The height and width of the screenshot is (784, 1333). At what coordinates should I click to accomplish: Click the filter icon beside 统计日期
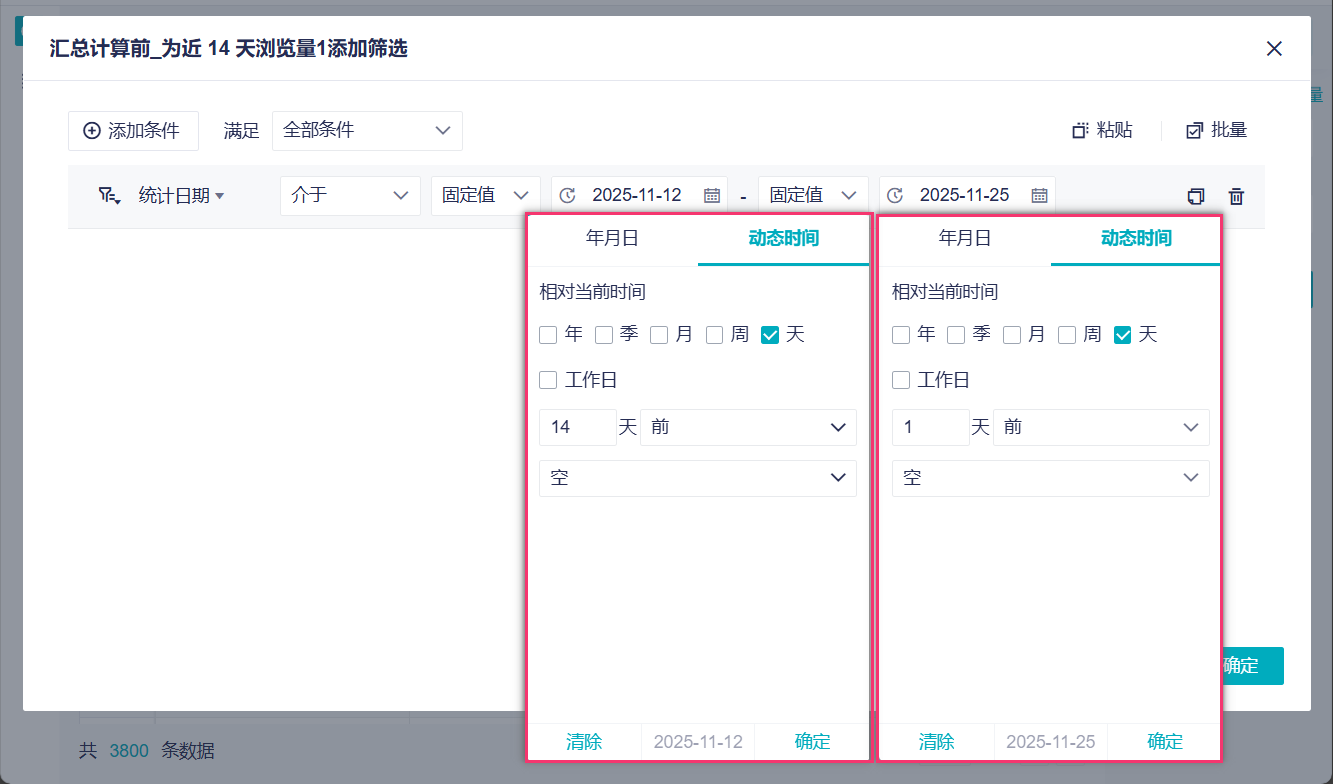(x=109, y=196)
